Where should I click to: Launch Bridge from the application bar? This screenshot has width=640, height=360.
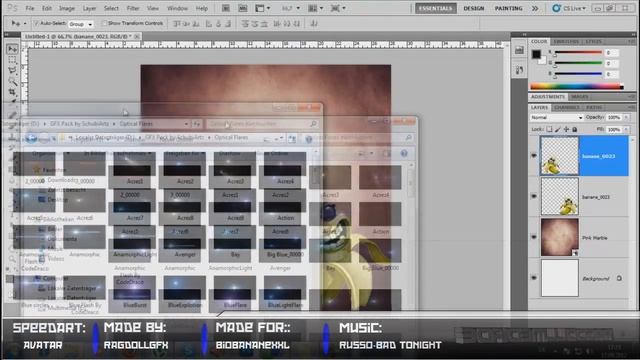click(226, 8)
